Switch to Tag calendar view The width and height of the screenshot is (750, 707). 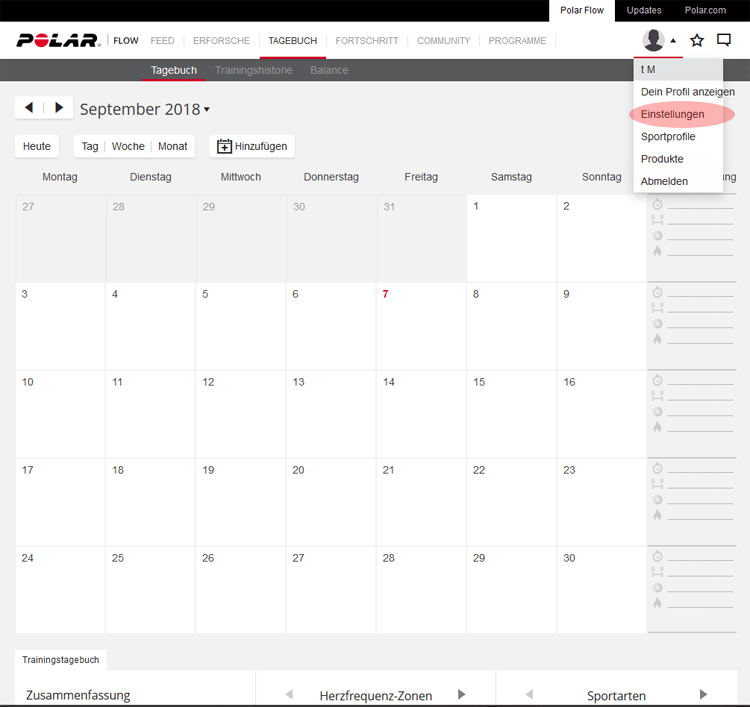coord(90,146)
